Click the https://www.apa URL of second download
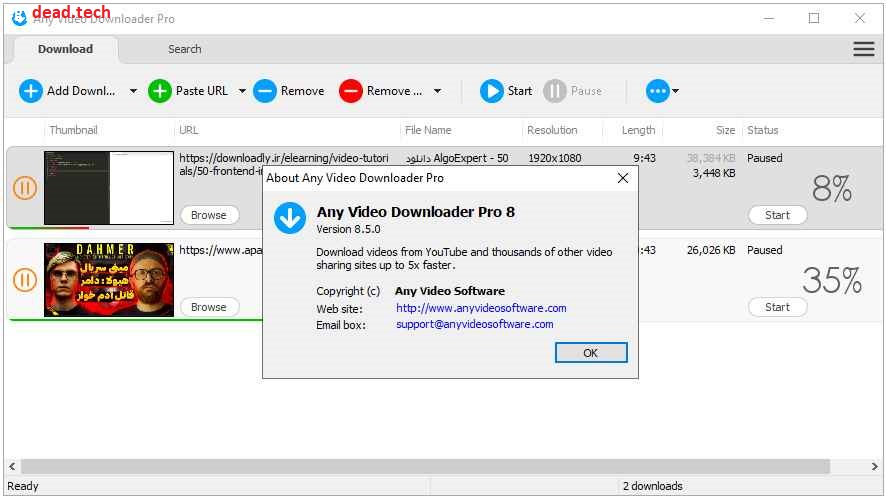Viewport: 886px width, 499px height. [x=220, y=250]
